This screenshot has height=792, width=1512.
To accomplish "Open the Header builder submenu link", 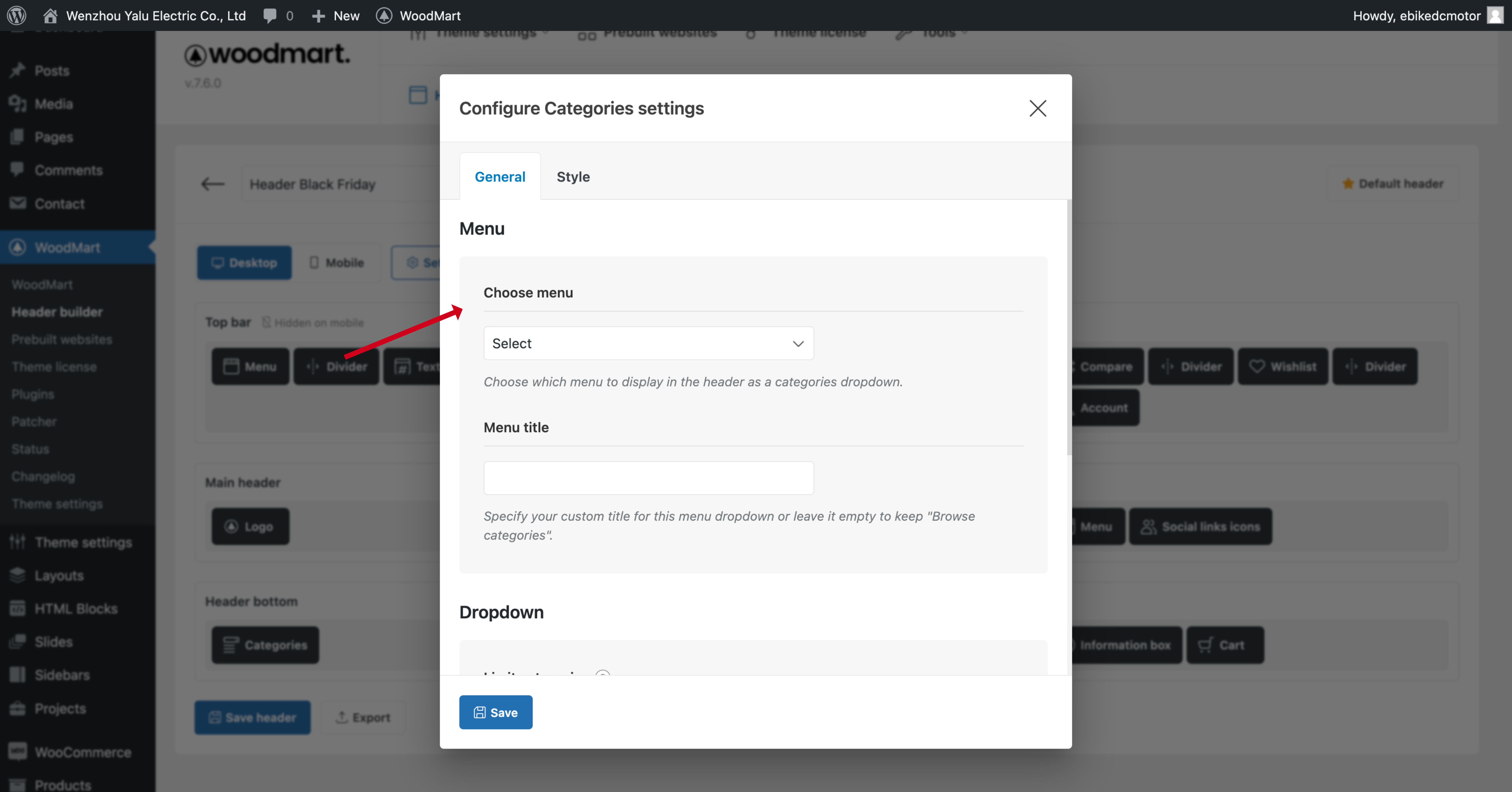I will [x=57, y=312].
